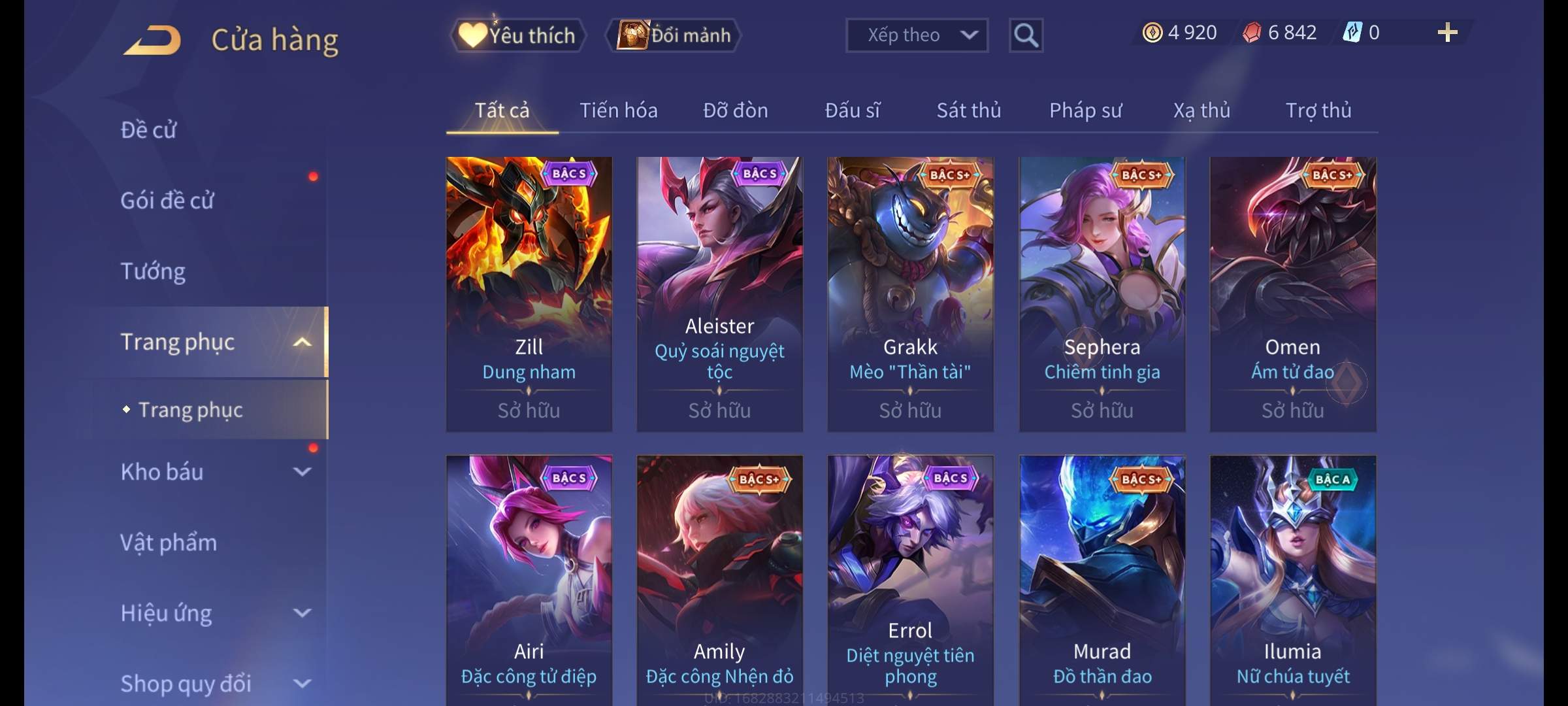Click the plus icon to add currency
Screen dimensions: 1568x706
(x=1448, y=33)
